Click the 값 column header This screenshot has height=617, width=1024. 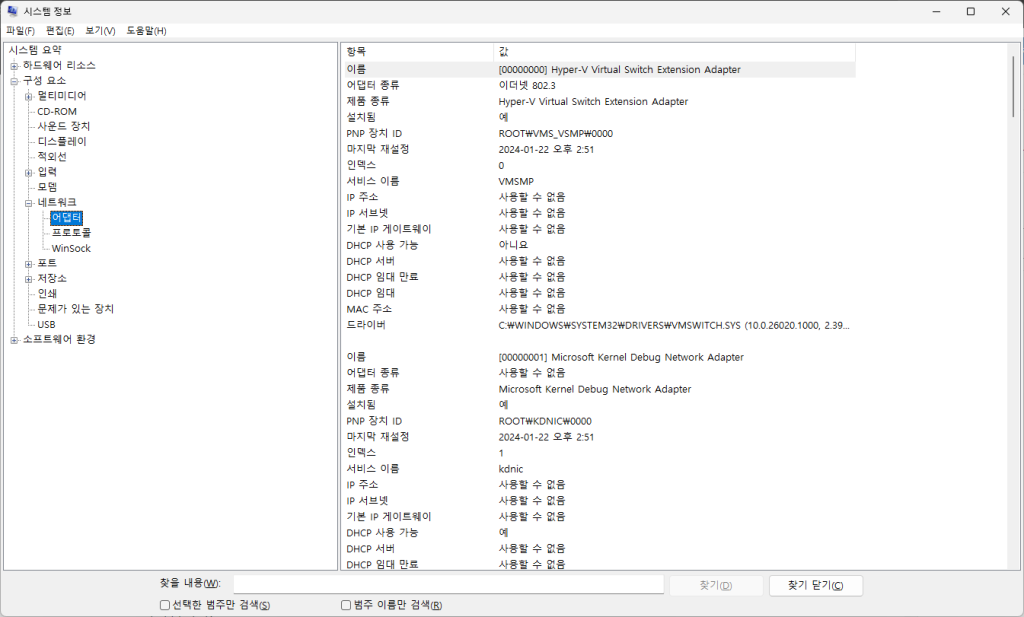click(675, 52)
